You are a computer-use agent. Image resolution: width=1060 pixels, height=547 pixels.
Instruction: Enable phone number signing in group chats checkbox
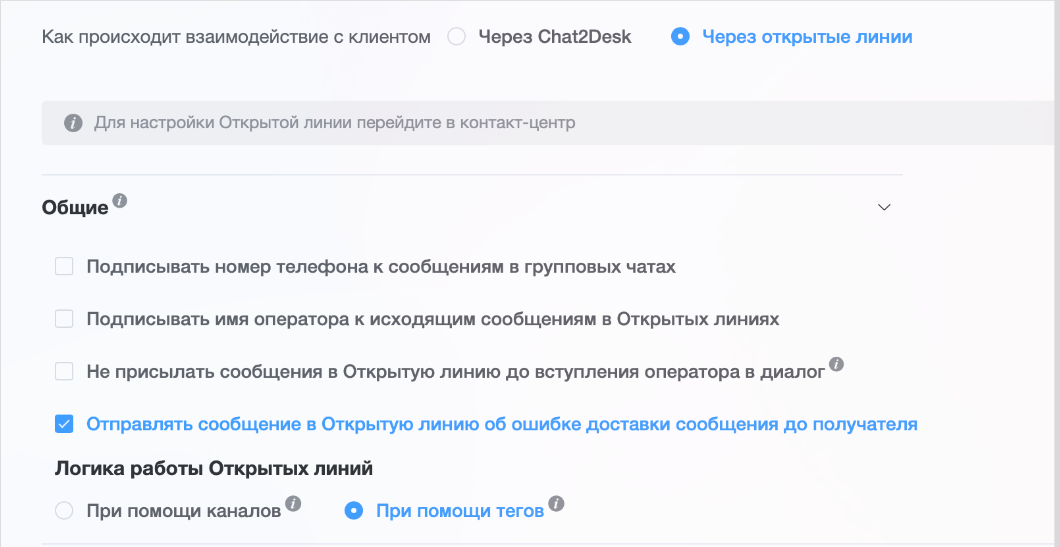coord(64,267)
